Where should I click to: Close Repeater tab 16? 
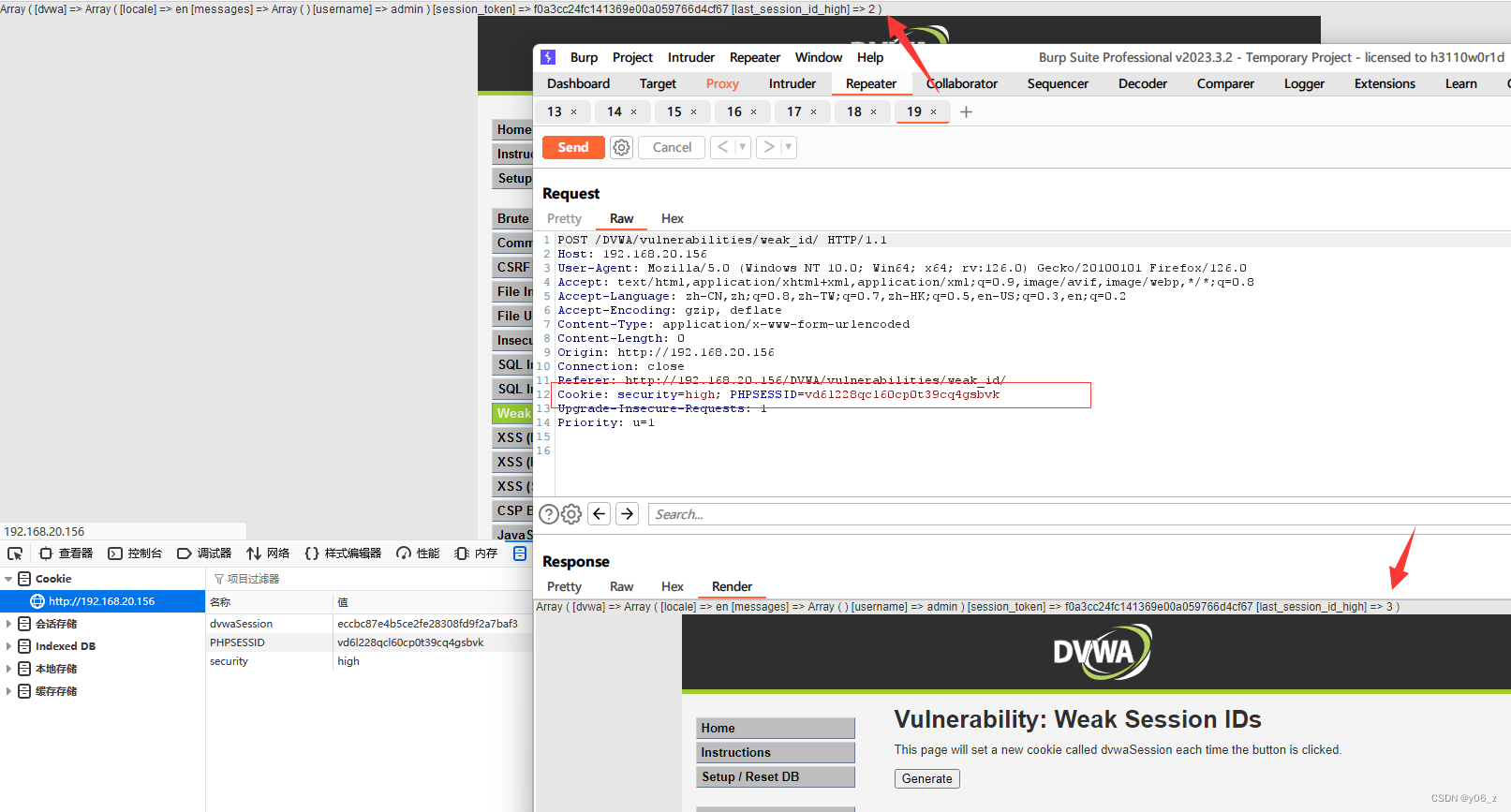[754, 112]
